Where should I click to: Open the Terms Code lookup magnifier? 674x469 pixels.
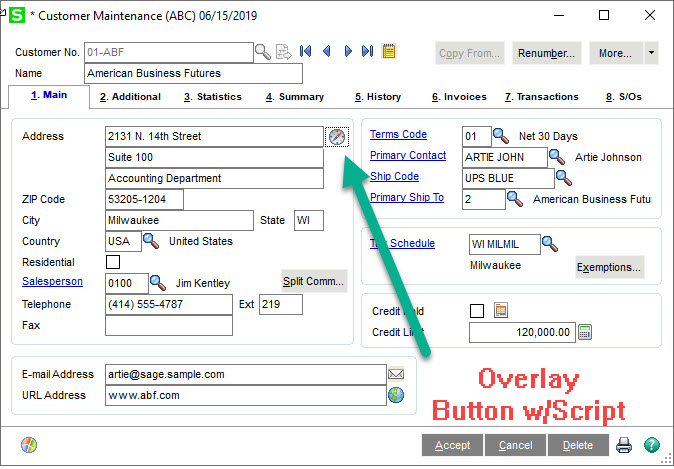coord(501,136)
